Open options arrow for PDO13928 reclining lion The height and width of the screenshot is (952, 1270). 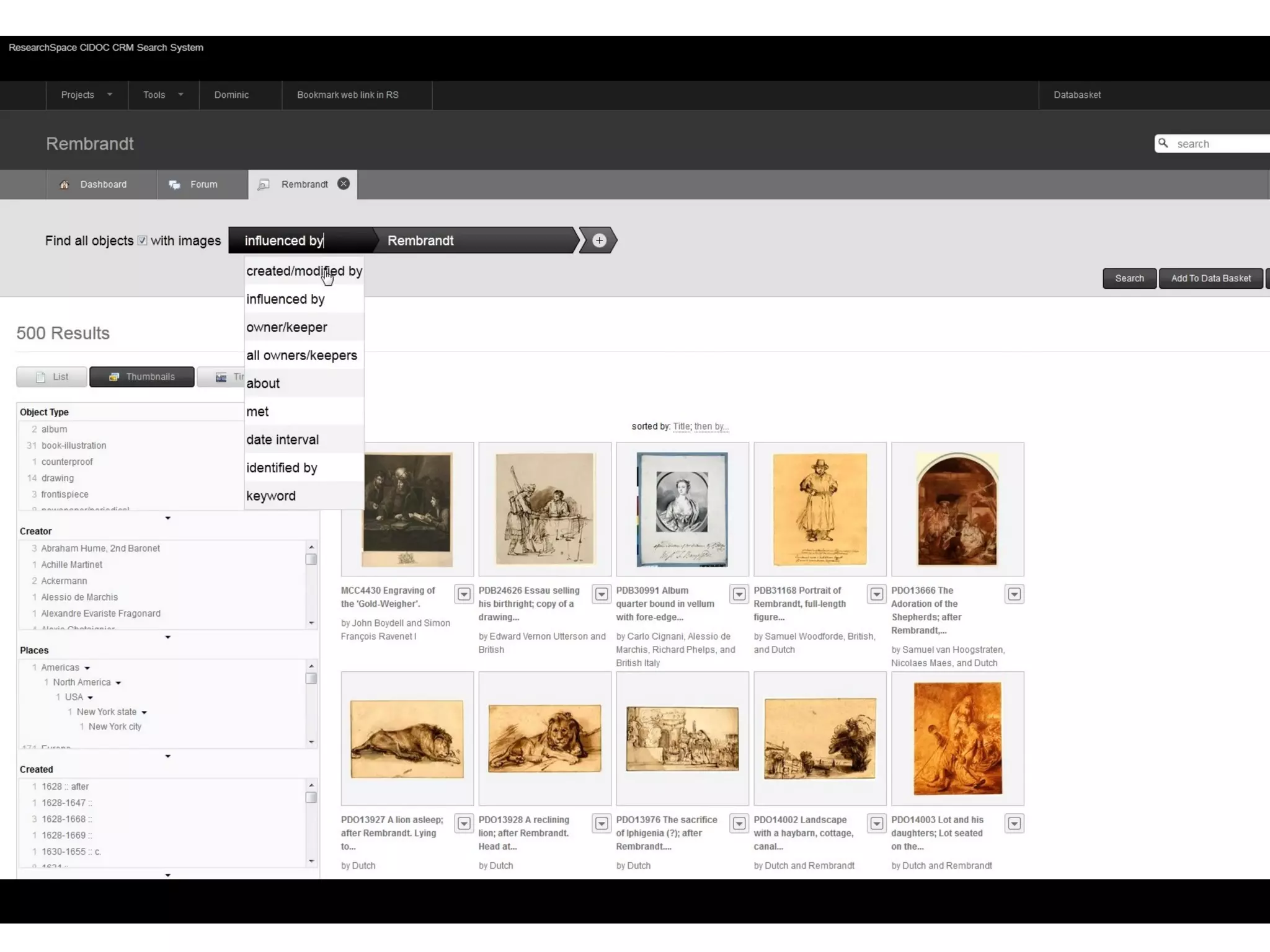pos(602,823)
